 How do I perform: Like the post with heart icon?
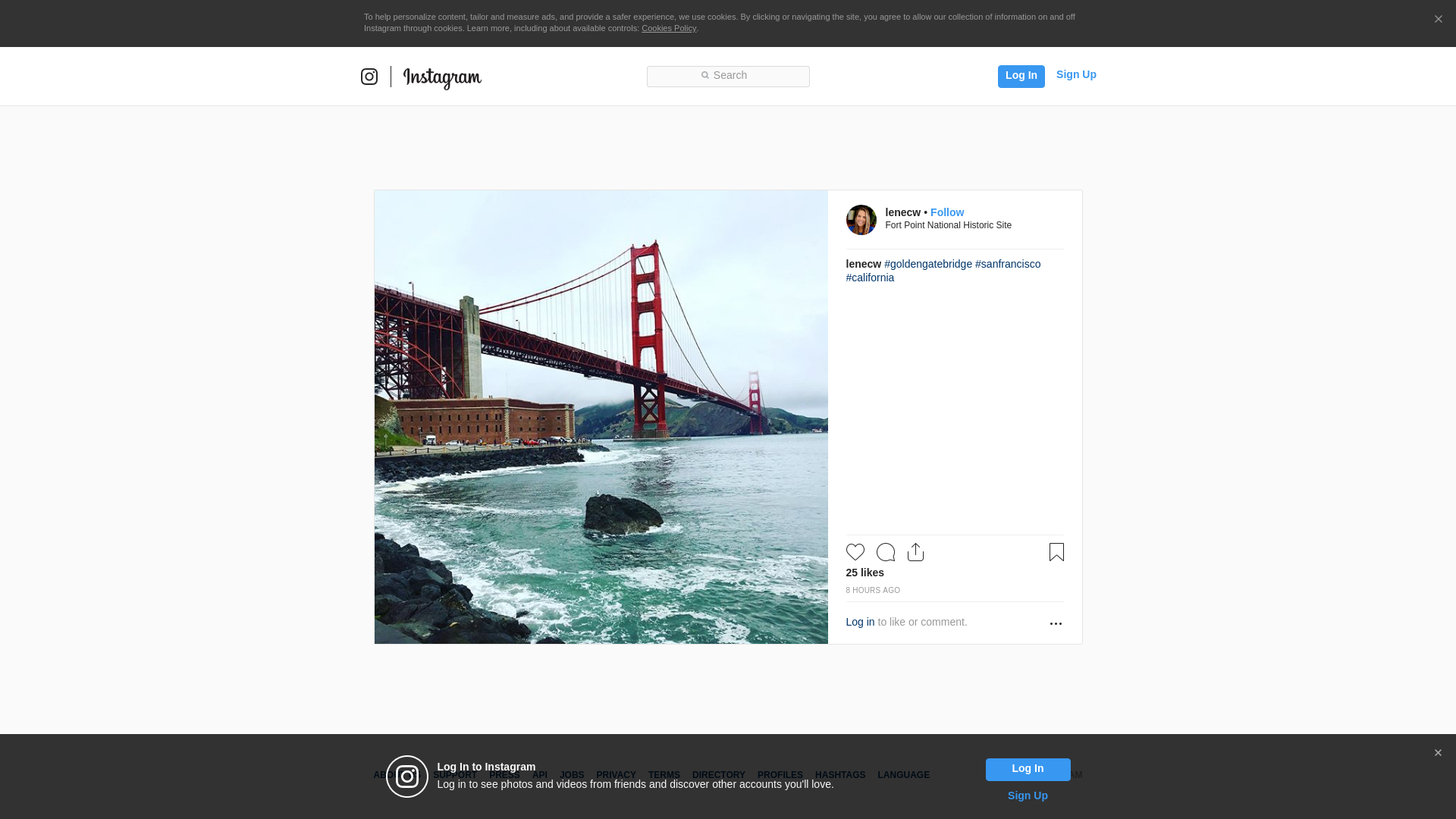[855, 552]
